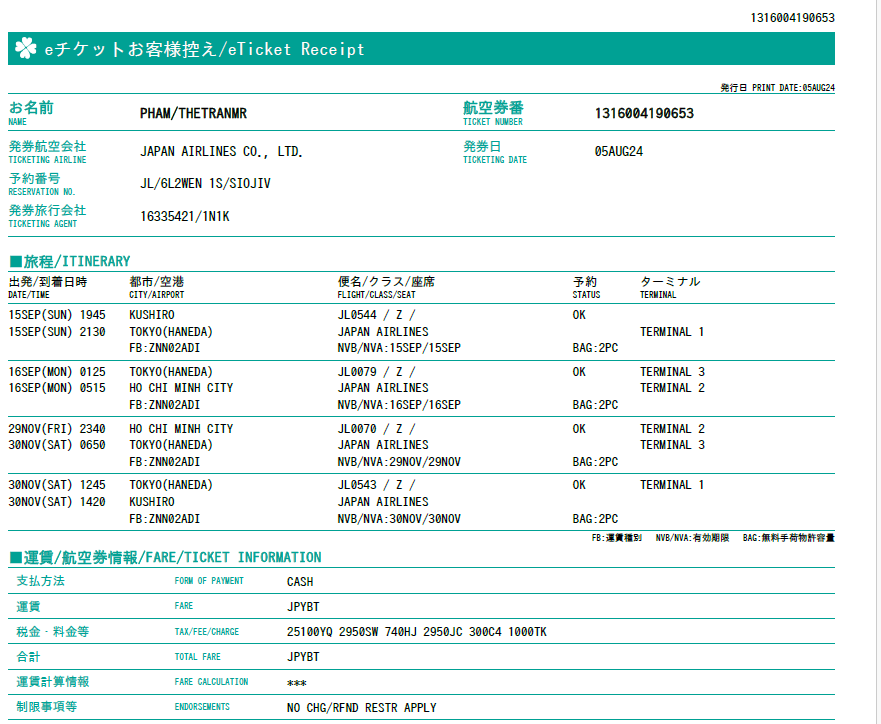Click the ticket number in the top-right corner
The width and height of the screenshot is (881, 724).
point(792,18)
